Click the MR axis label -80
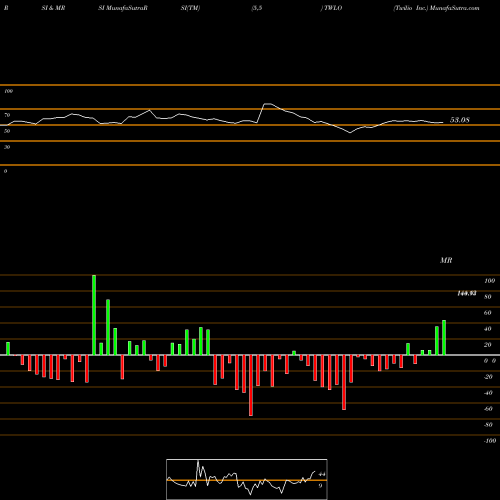500x500 pixels. pos(488,425)
